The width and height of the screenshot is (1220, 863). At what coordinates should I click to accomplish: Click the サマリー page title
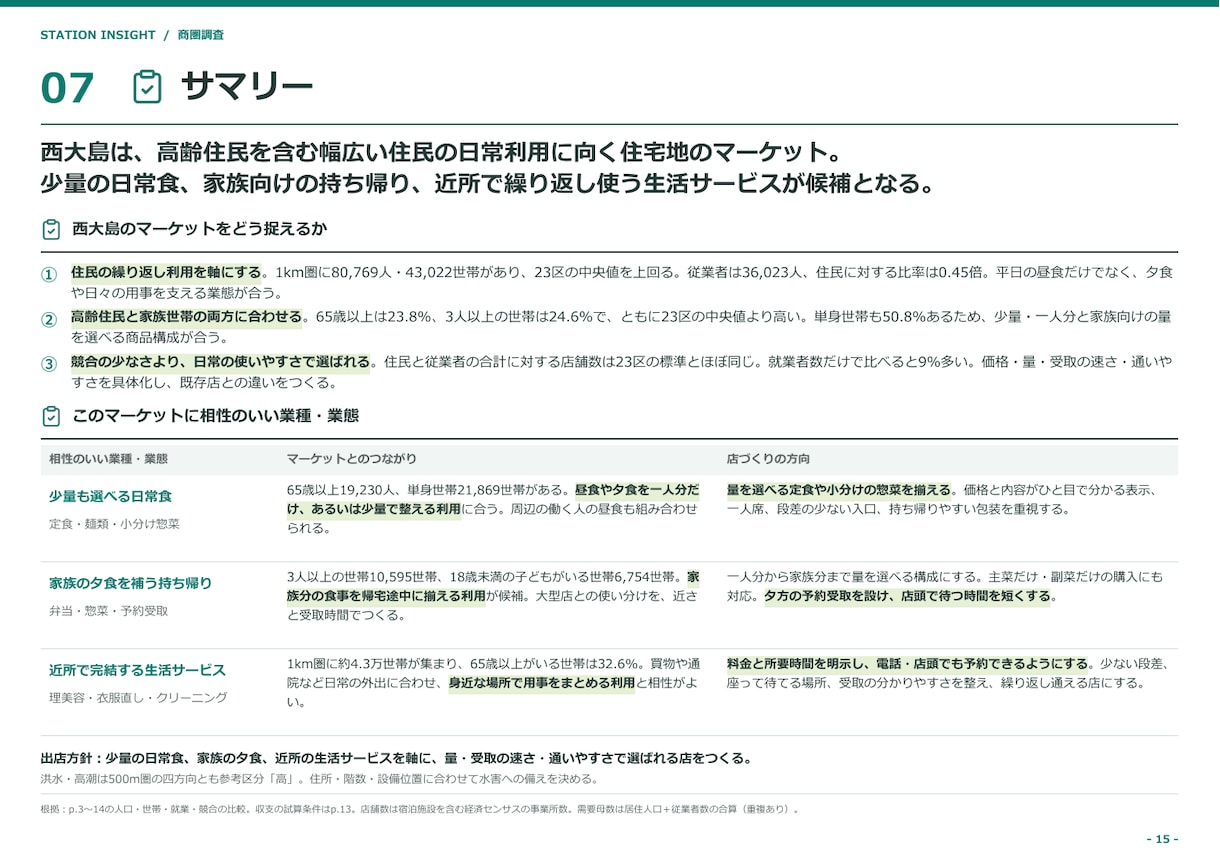[x=246, y=87]
